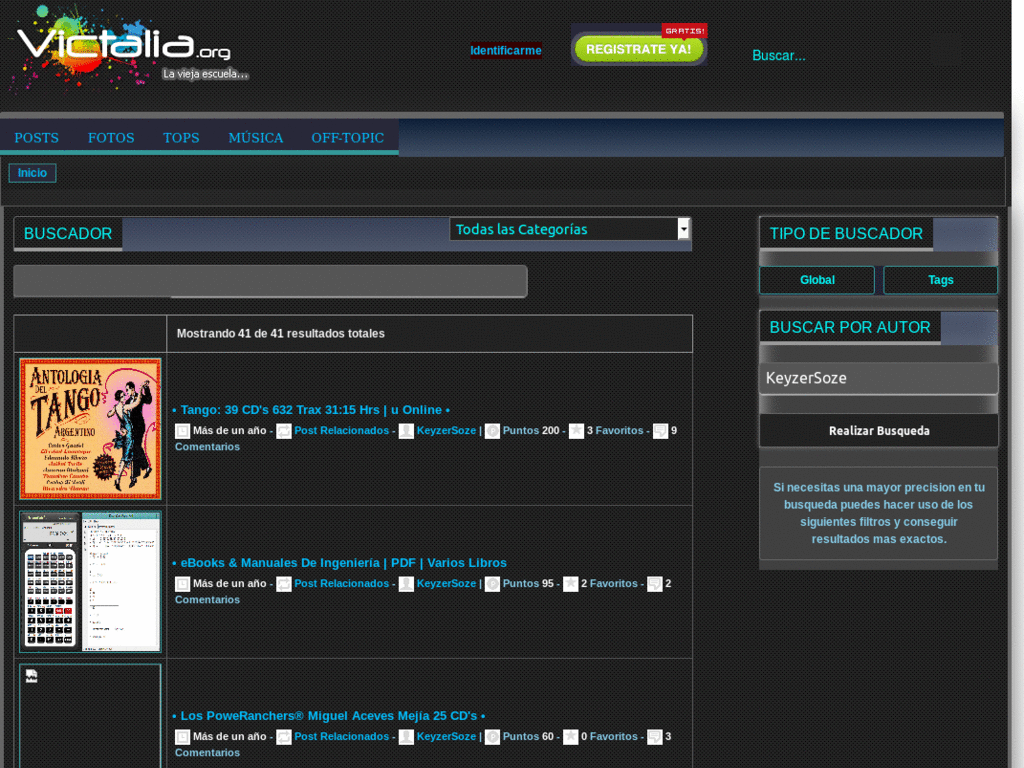Open the TOPS tab
The width and height of the screenshot is (1024, 768).
pos(181,138)
